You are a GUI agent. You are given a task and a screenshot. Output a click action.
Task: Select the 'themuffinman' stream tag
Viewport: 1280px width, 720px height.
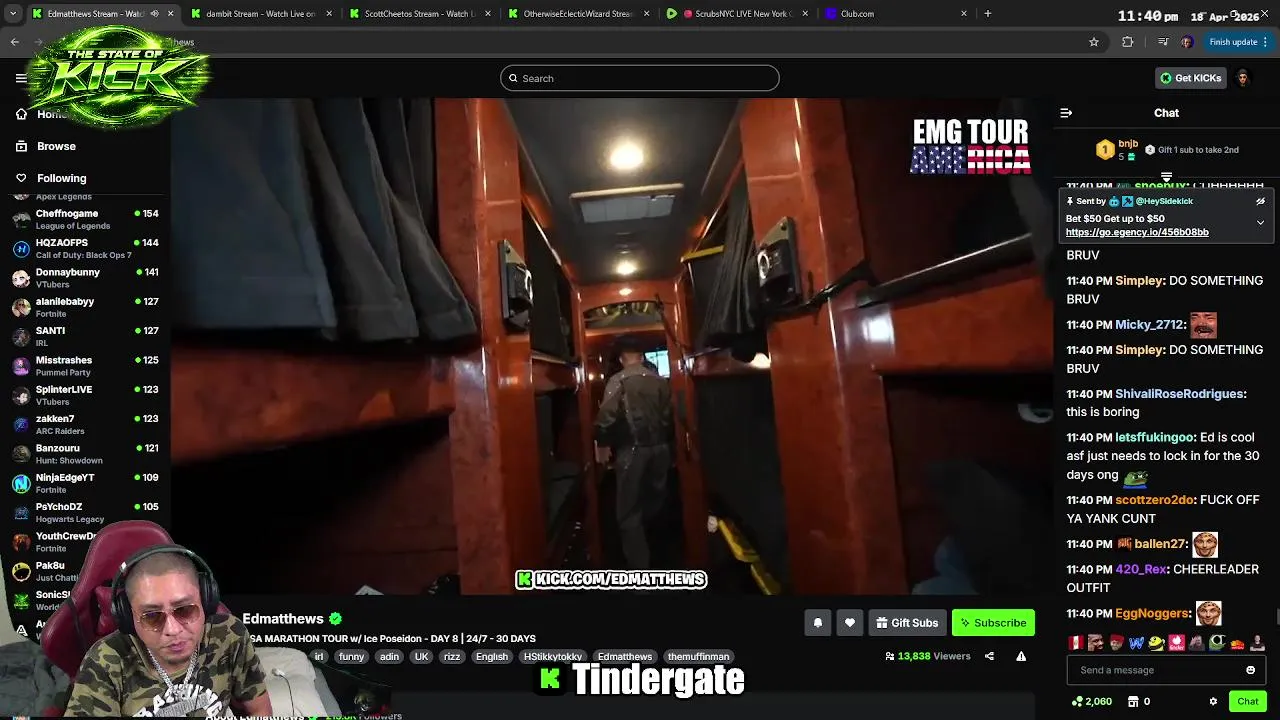click(698, 657)
